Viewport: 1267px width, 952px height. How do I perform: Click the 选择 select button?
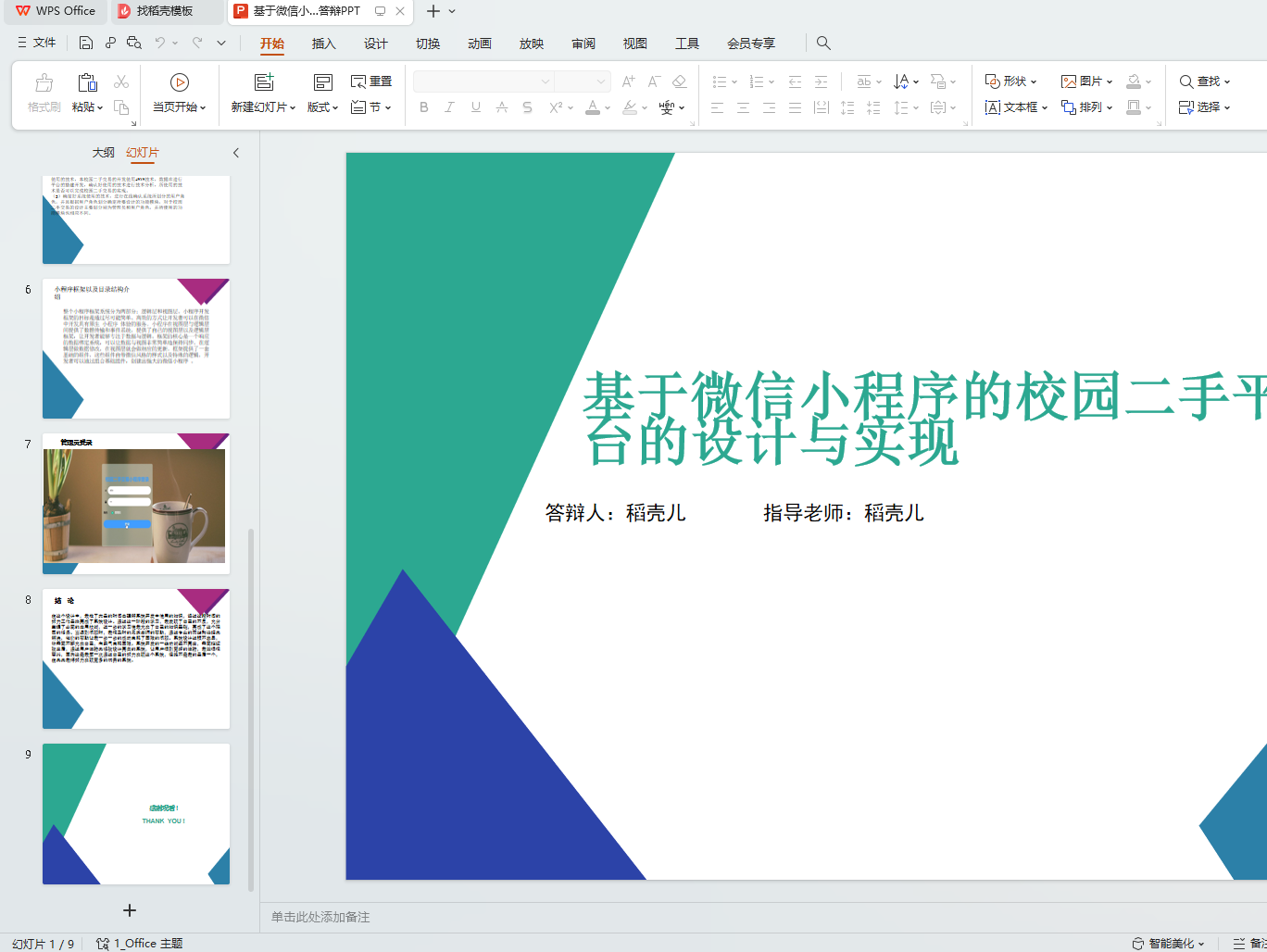pyautogui.click(x=1205, y=107)
